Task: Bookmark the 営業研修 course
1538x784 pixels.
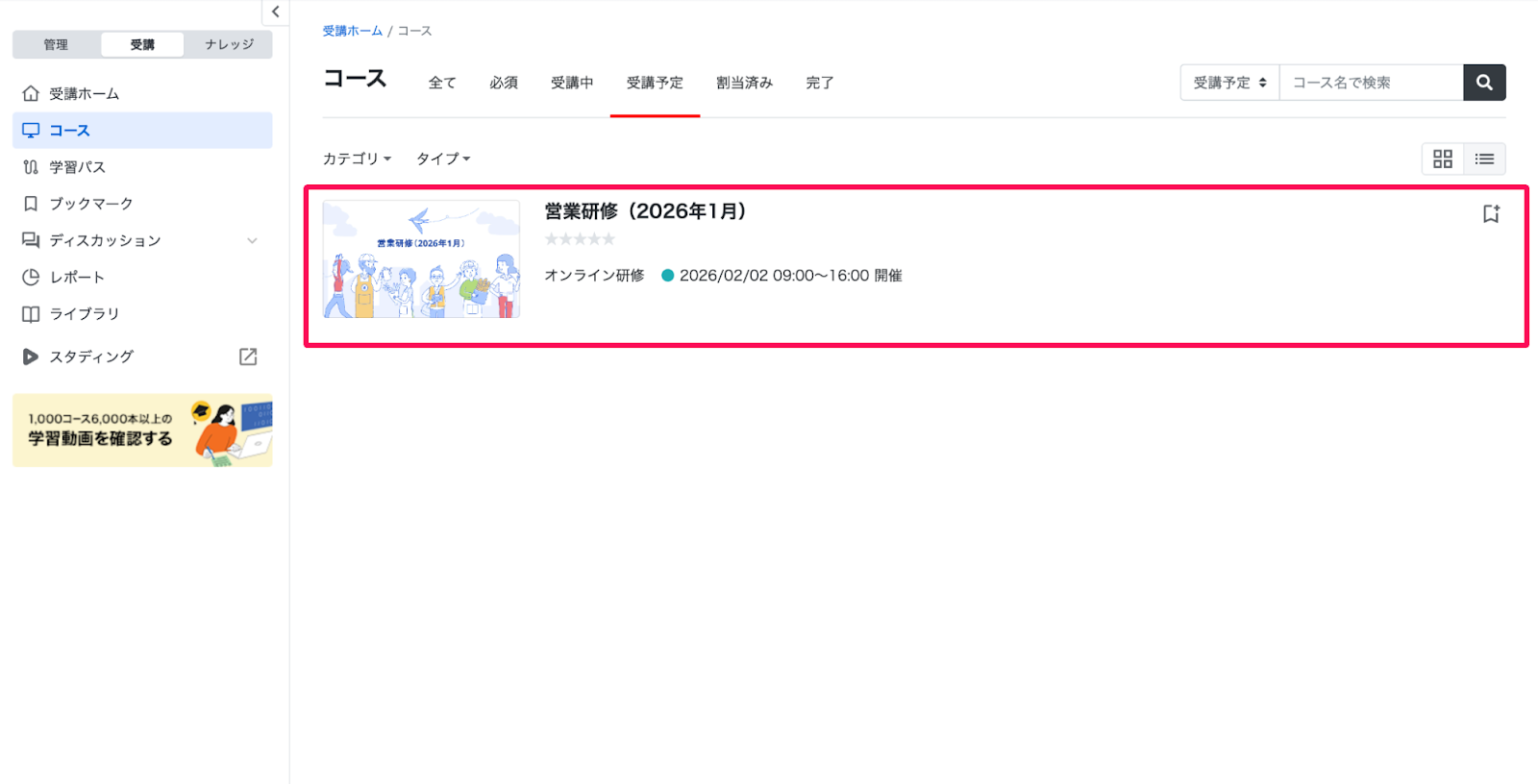Action: click(1491, 213)
